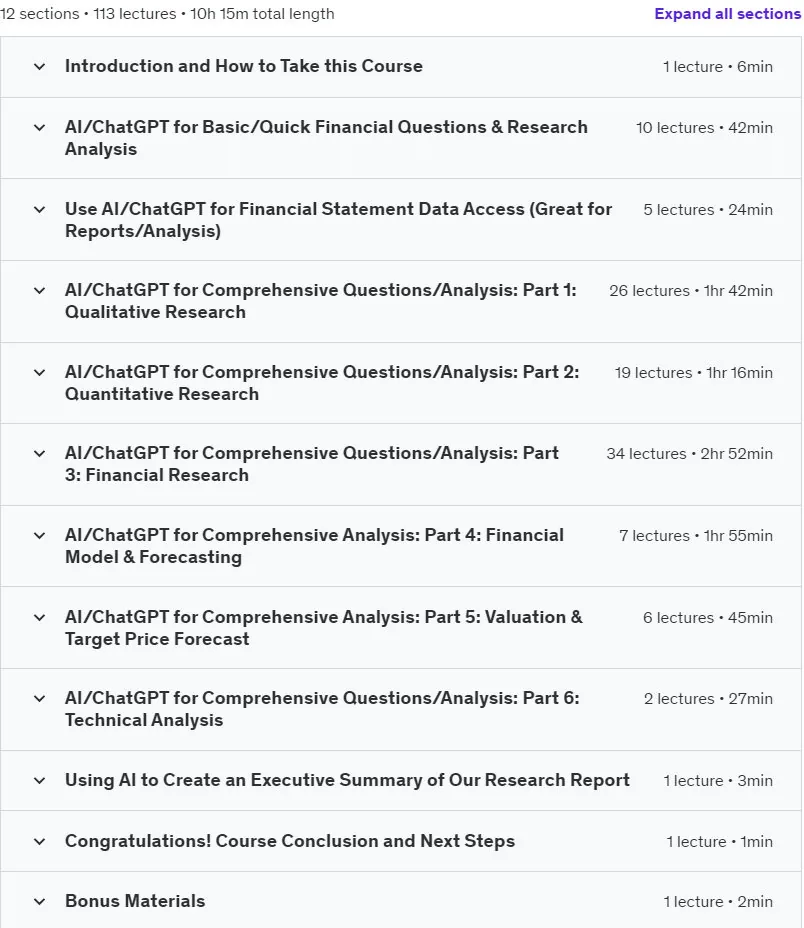
Task: Select Introduction and How to Take this Course title
Action: 244,66
